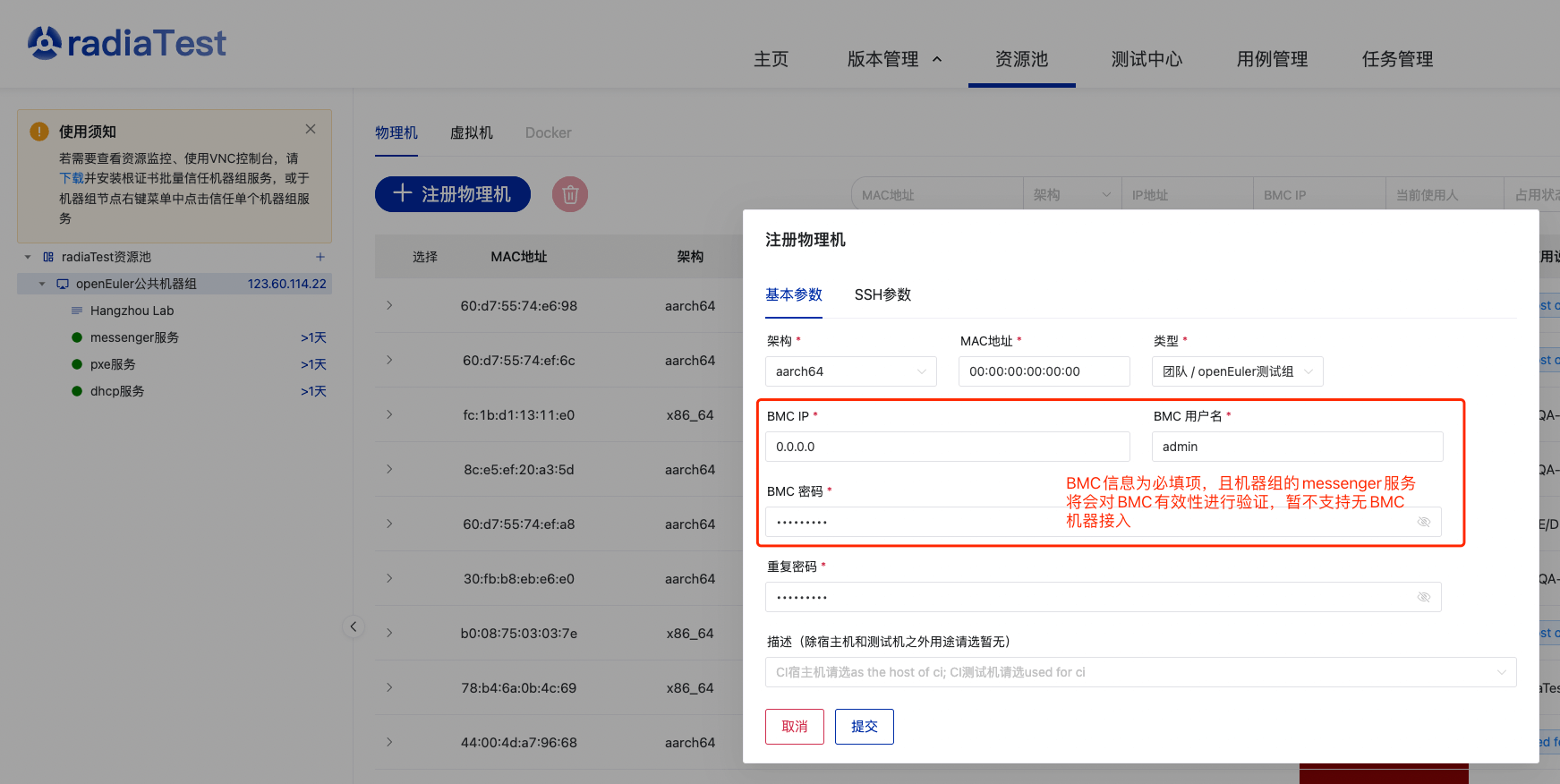This screenshot has width=1560, height=784.
Task: Click the monitor icon for openEuler公共机器组
Action: coord(63,284)
